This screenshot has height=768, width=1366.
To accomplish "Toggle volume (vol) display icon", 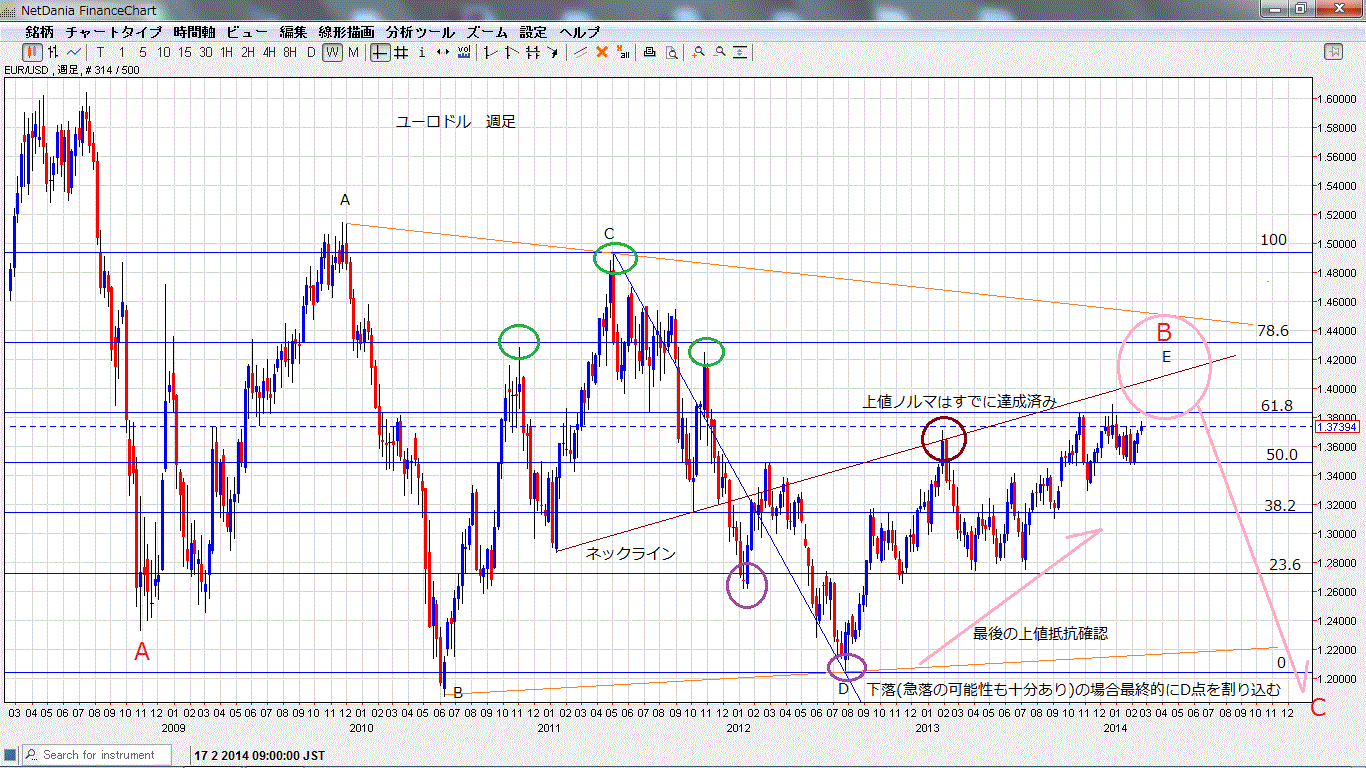I will [464, 52].
